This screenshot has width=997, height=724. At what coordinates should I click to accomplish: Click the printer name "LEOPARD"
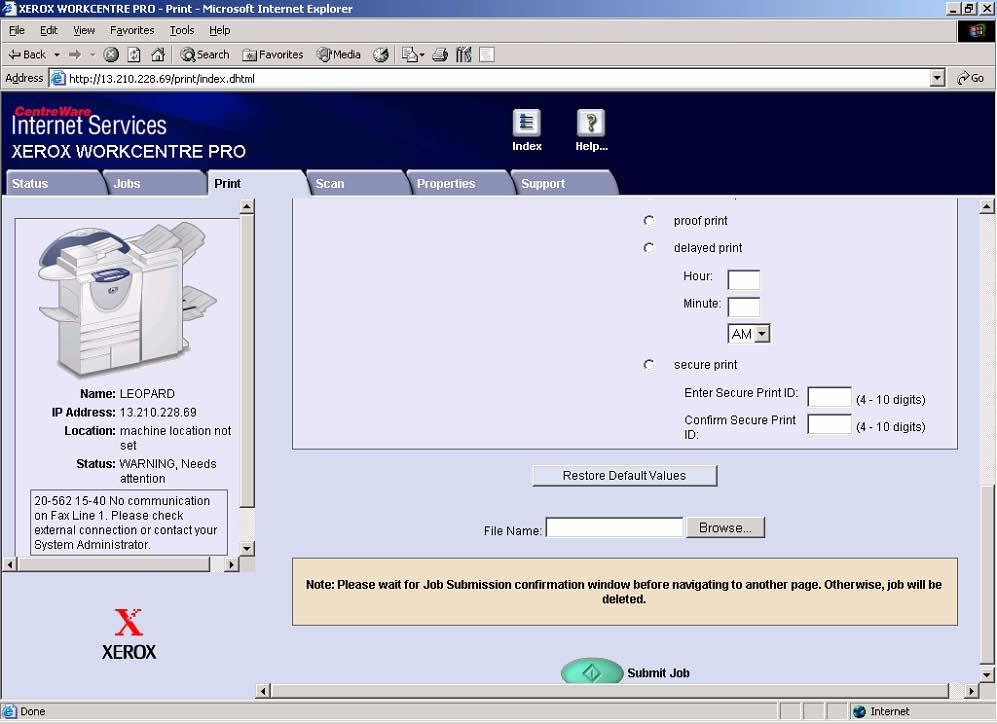coord(147,393)
